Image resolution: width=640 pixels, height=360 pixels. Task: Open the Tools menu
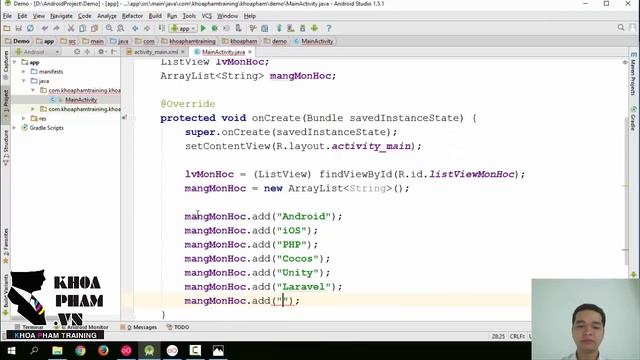pyautogui.click(x=189, y=16)
